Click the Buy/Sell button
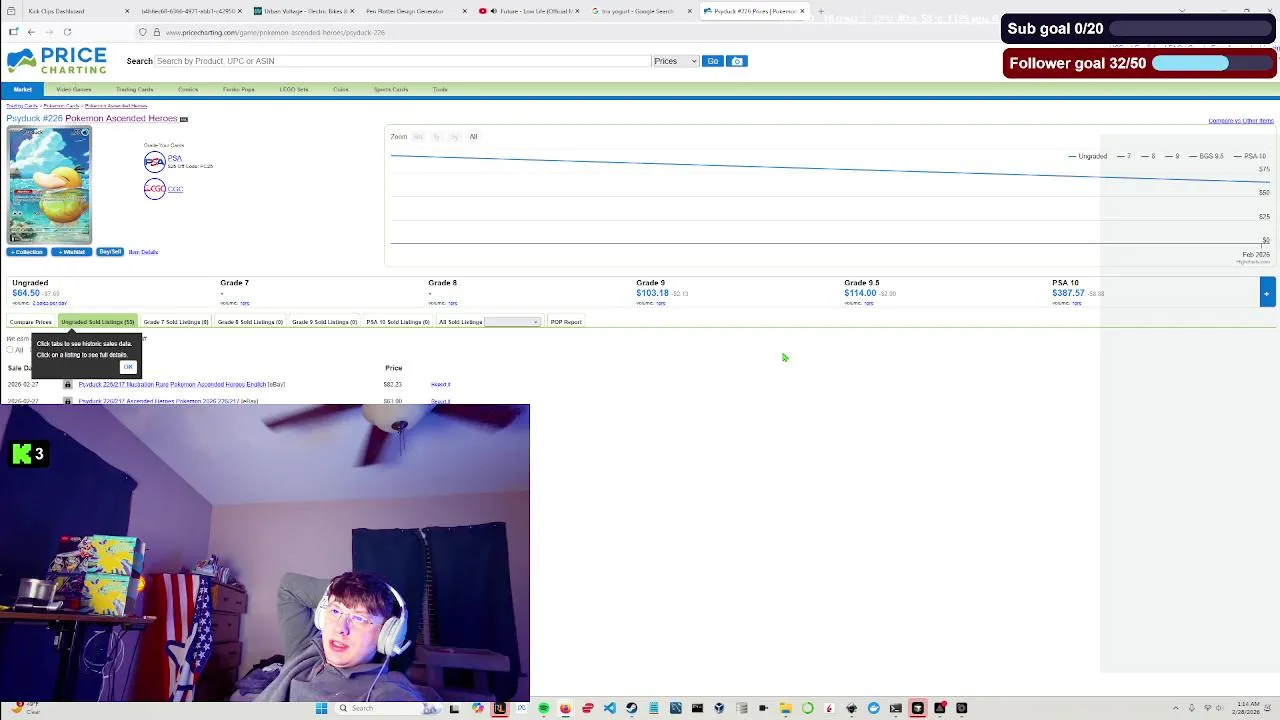This screenshot has width=1280, height=720. (110, 252)
